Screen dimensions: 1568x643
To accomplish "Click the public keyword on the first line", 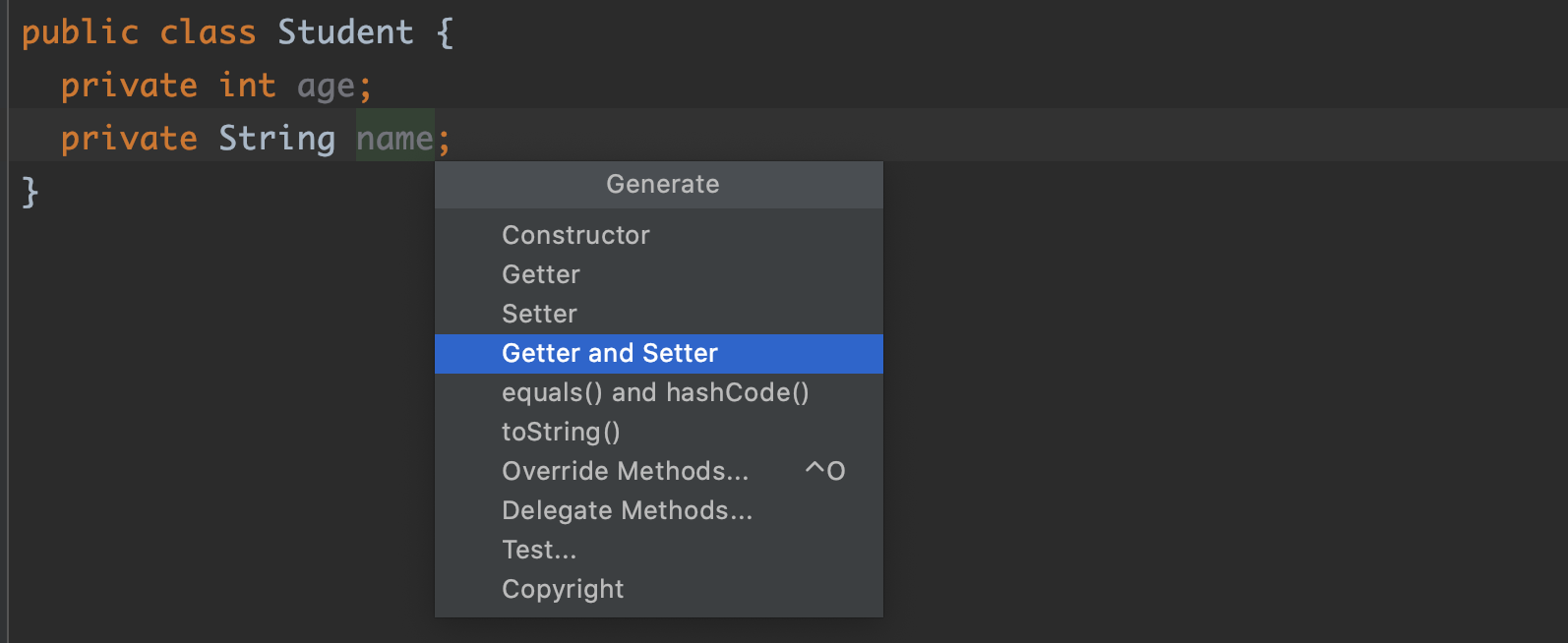I will click(80, 32).
